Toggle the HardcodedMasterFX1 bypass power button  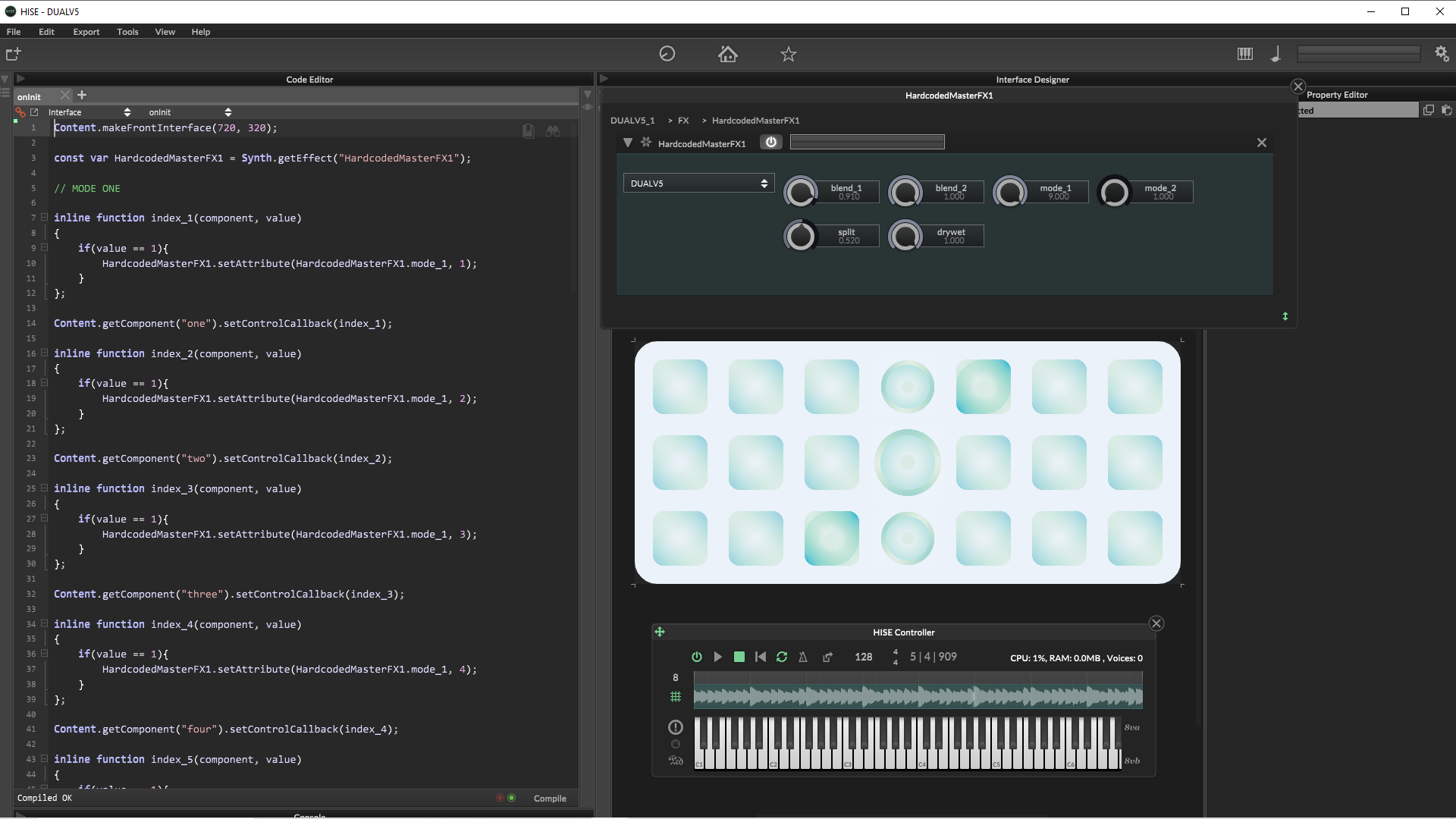click(x=771, y=142)
